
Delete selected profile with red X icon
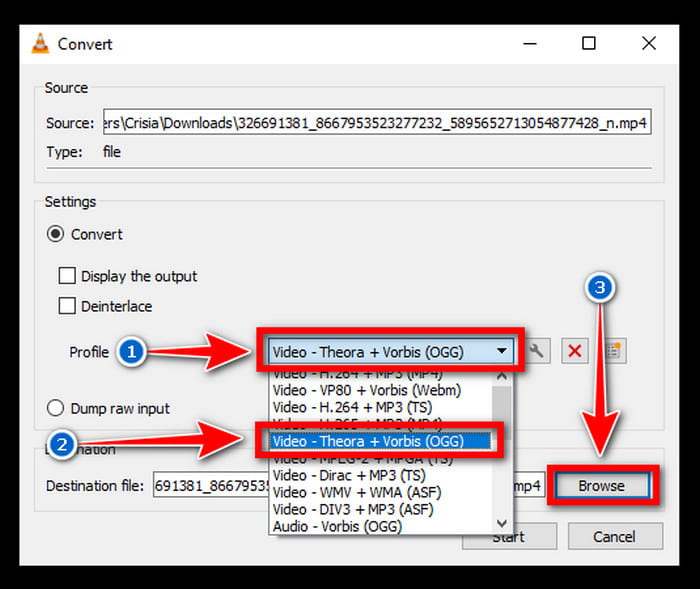pyautogui.click(x=575, y=351)
